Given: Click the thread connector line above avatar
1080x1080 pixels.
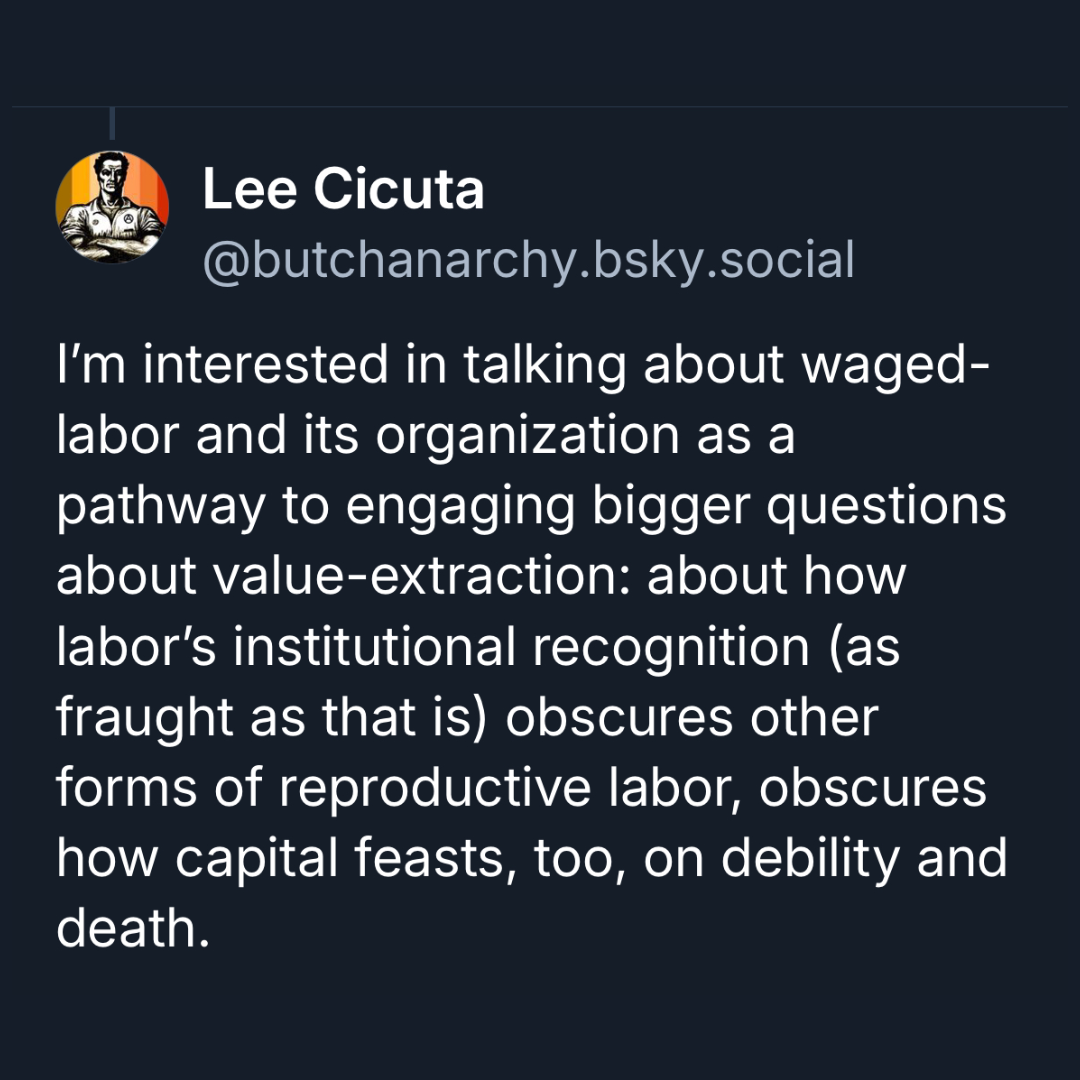Looking at the screenshot, I should click(x=112, y=123).
